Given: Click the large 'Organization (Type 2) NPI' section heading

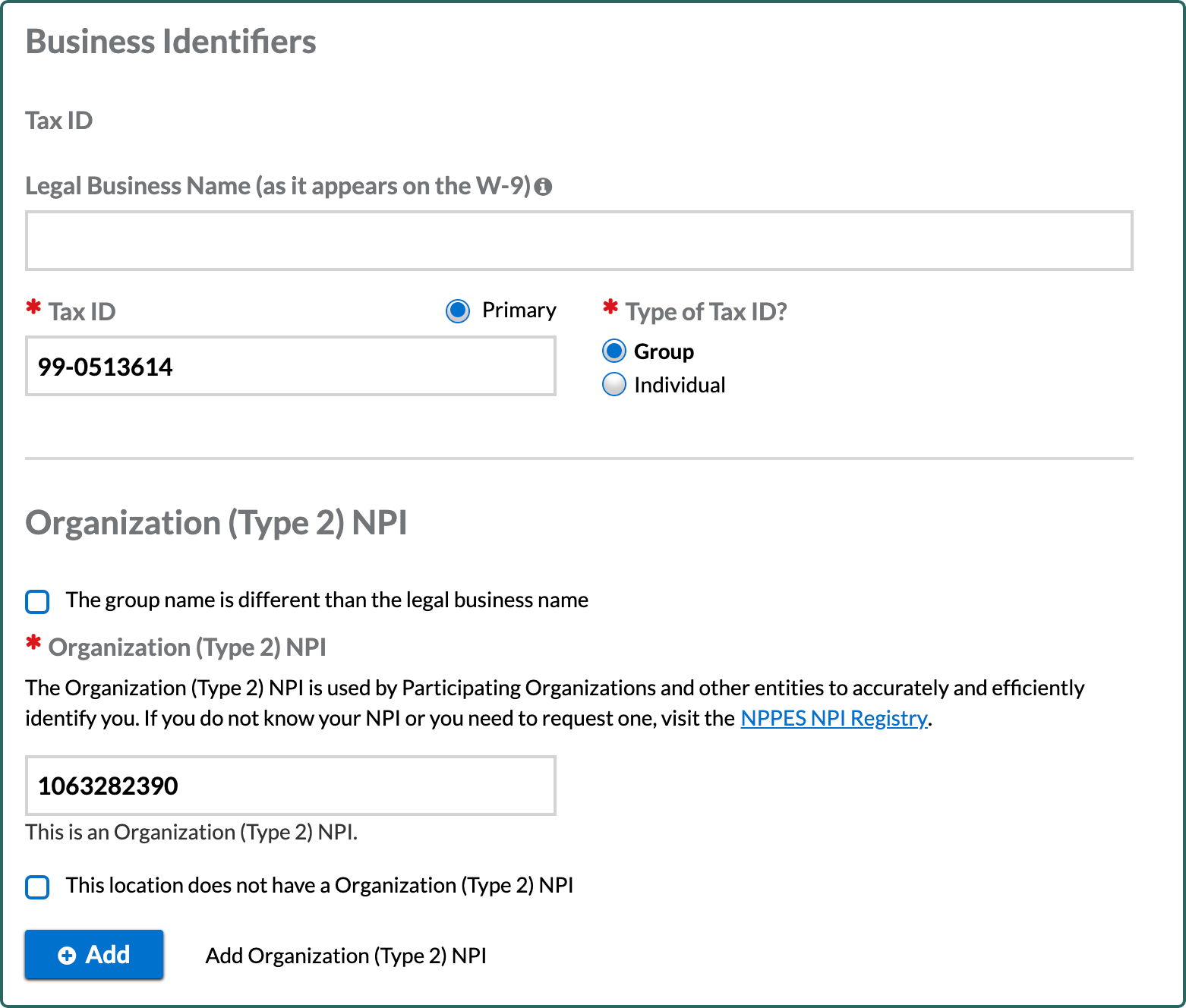Looking at the screenshot, I should (216, 523).
